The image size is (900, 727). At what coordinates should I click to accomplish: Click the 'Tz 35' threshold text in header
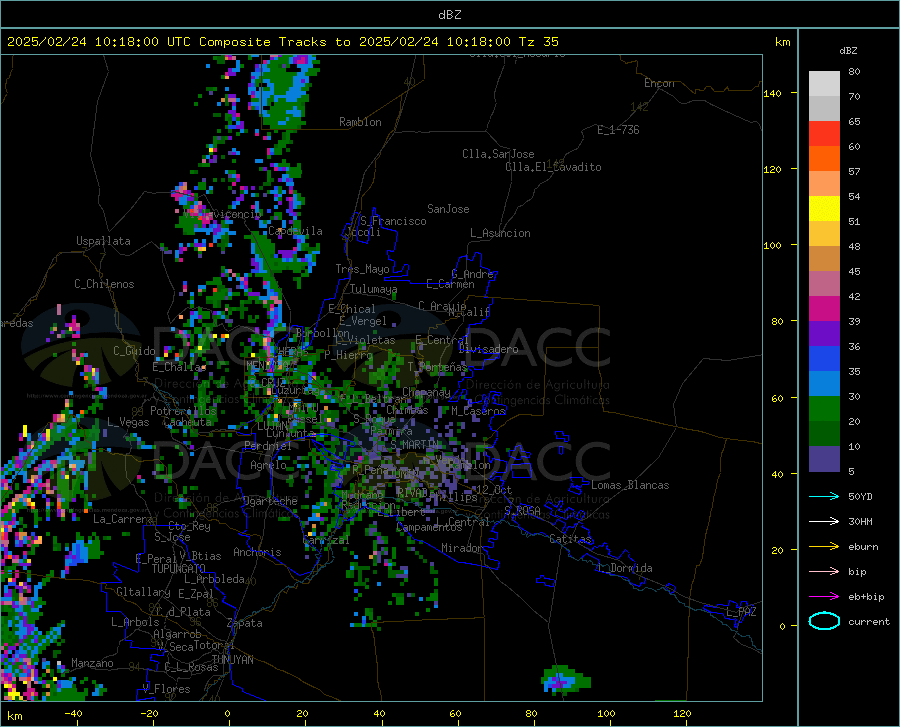pos(538,42)
